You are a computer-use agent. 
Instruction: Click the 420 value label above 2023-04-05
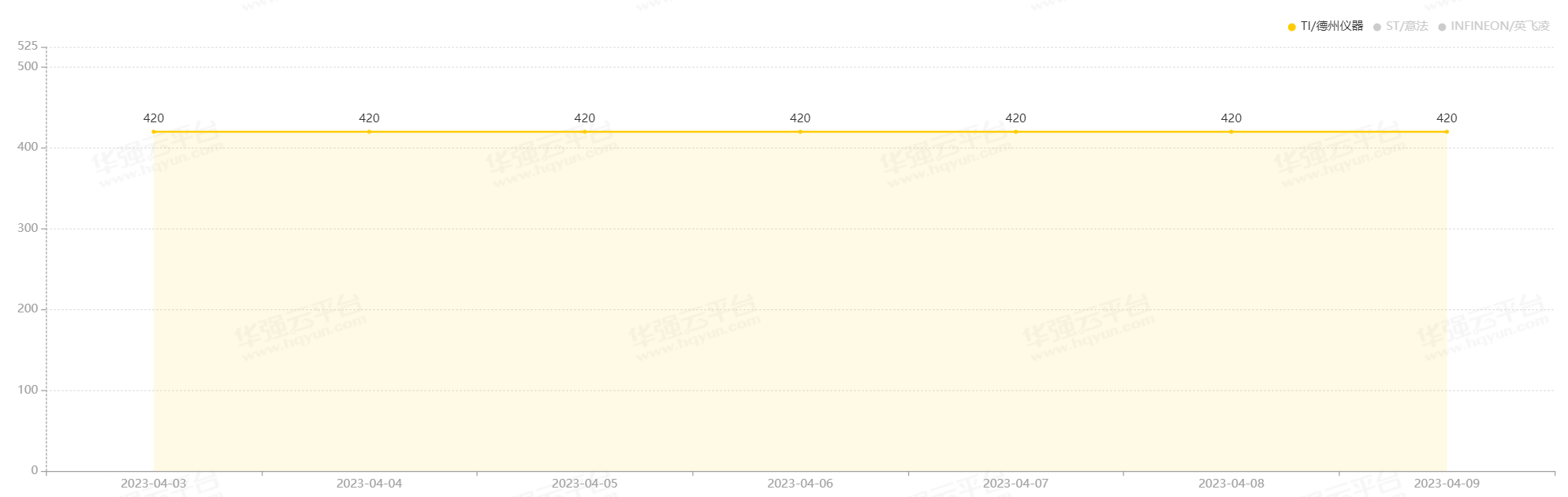click(x=585, y=118)
